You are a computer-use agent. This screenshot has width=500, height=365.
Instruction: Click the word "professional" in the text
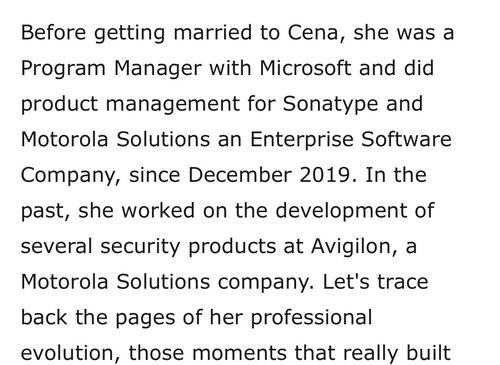(x=311, y=318)
